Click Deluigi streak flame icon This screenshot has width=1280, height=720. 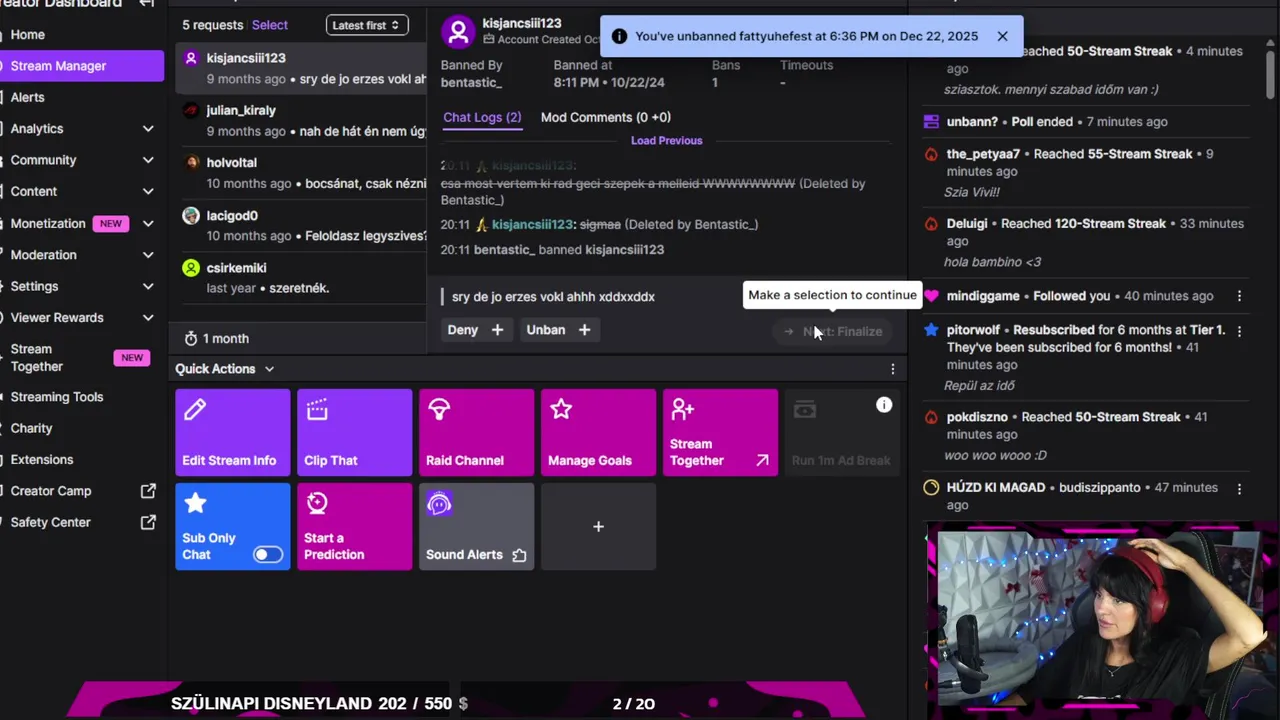(931, 224)
